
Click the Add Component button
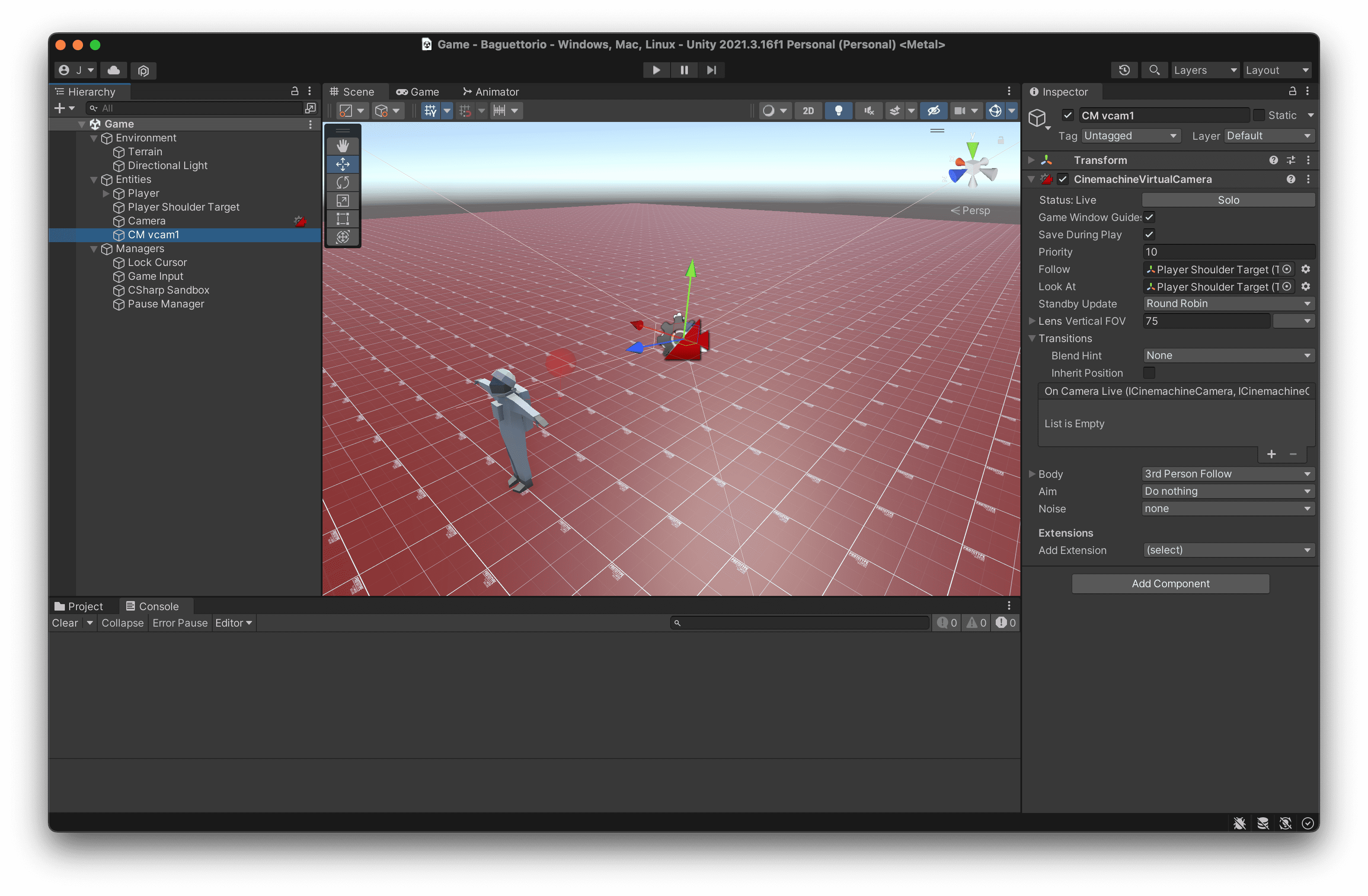pyautogui.click(x=1170, y=583)
